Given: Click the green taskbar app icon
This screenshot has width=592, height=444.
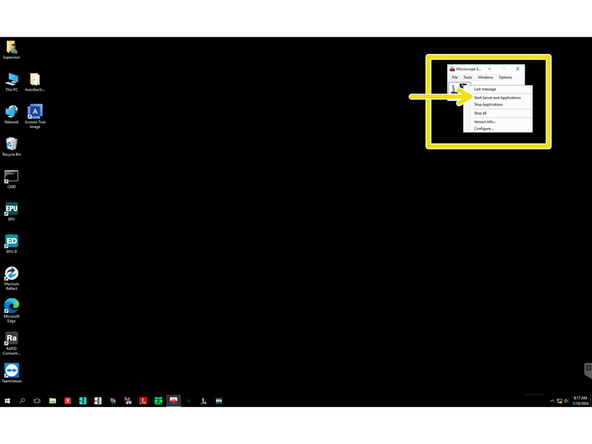Looking at the screenshot, I should coord(158,401).
